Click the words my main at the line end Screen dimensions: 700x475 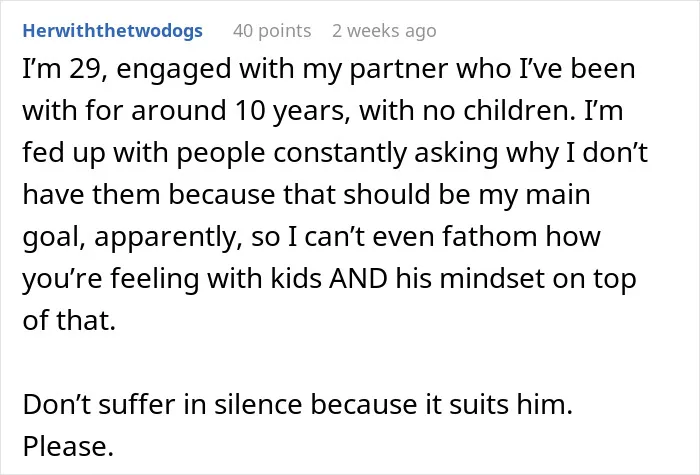click(534, 195)
